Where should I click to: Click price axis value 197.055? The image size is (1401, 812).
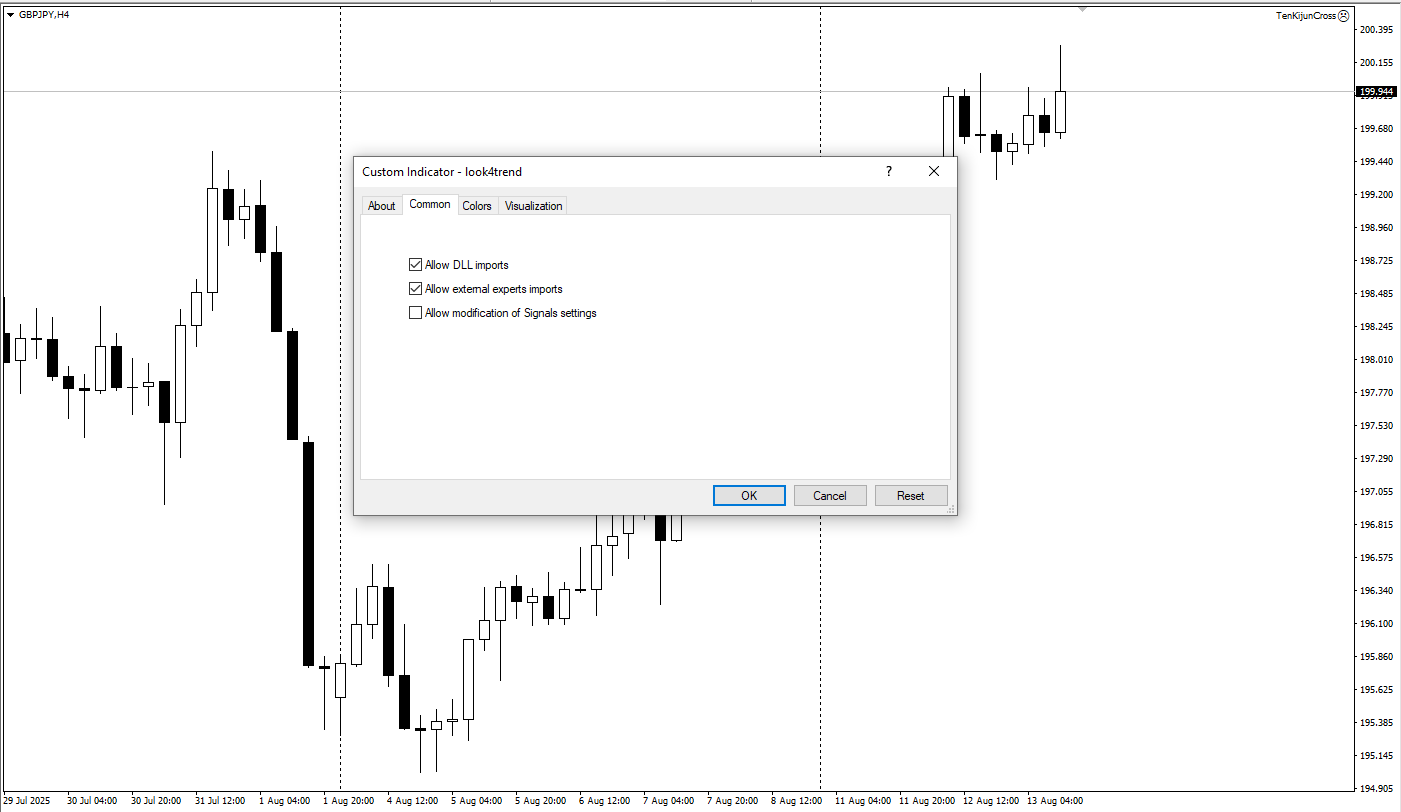[x=1377, y=492]
